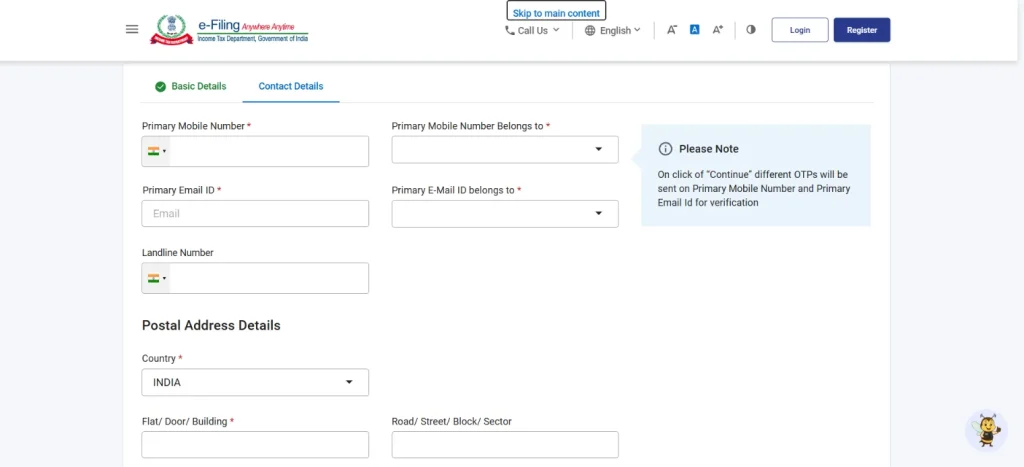This screenshot has height=467, width=1024.
Task: Open Primary Mobile Number Belongs to dropdown
Action: (x=505, y=150)
